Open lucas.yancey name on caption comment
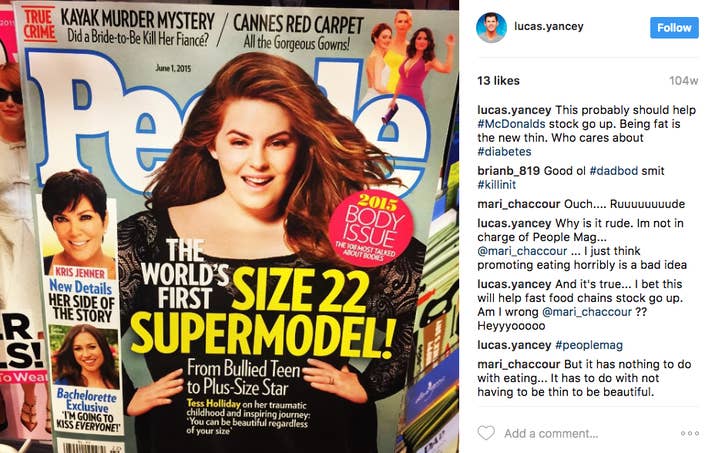Screen dimensions: 715x453 coord(514,110)
